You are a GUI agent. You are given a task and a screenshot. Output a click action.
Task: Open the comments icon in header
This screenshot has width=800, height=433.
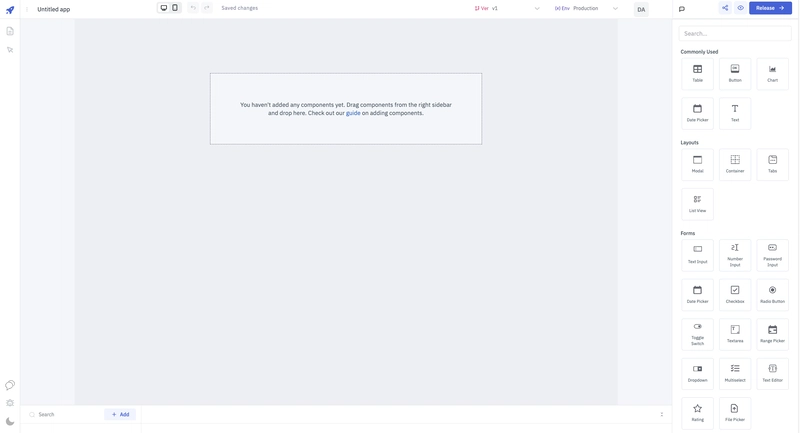(x=682, y=9)
